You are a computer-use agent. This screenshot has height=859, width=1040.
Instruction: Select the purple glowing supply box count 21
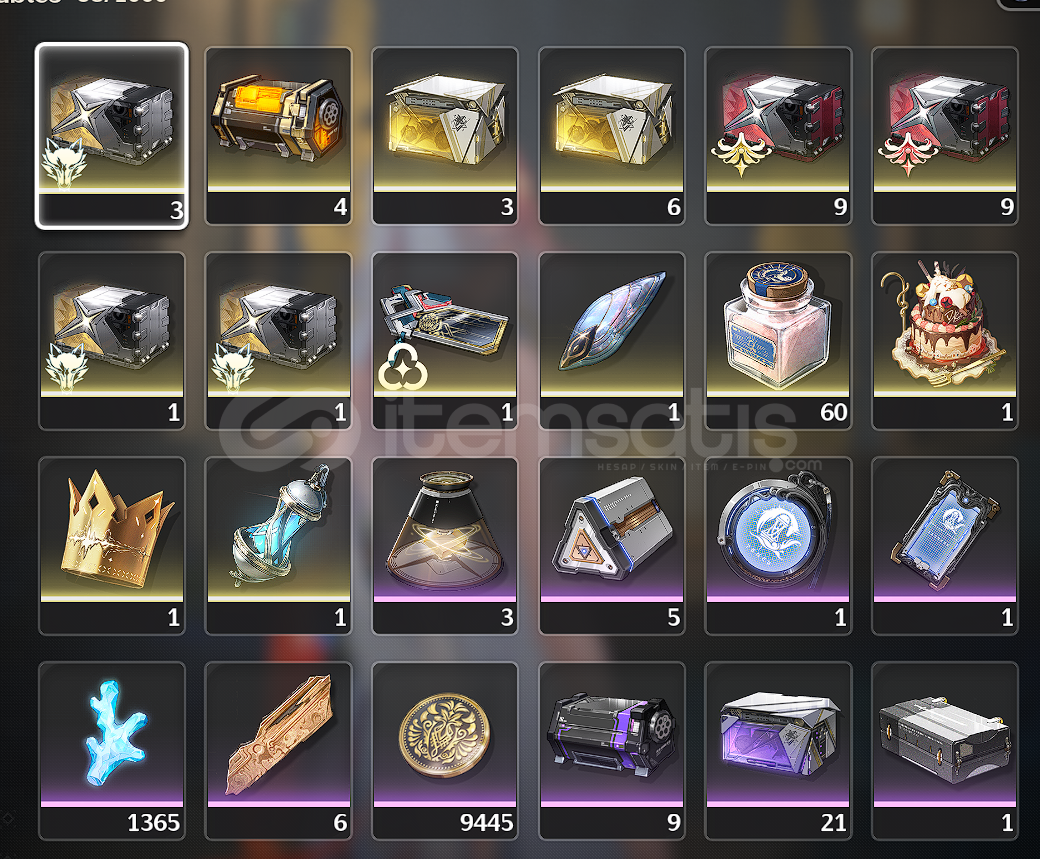click(x=778, y=751)
